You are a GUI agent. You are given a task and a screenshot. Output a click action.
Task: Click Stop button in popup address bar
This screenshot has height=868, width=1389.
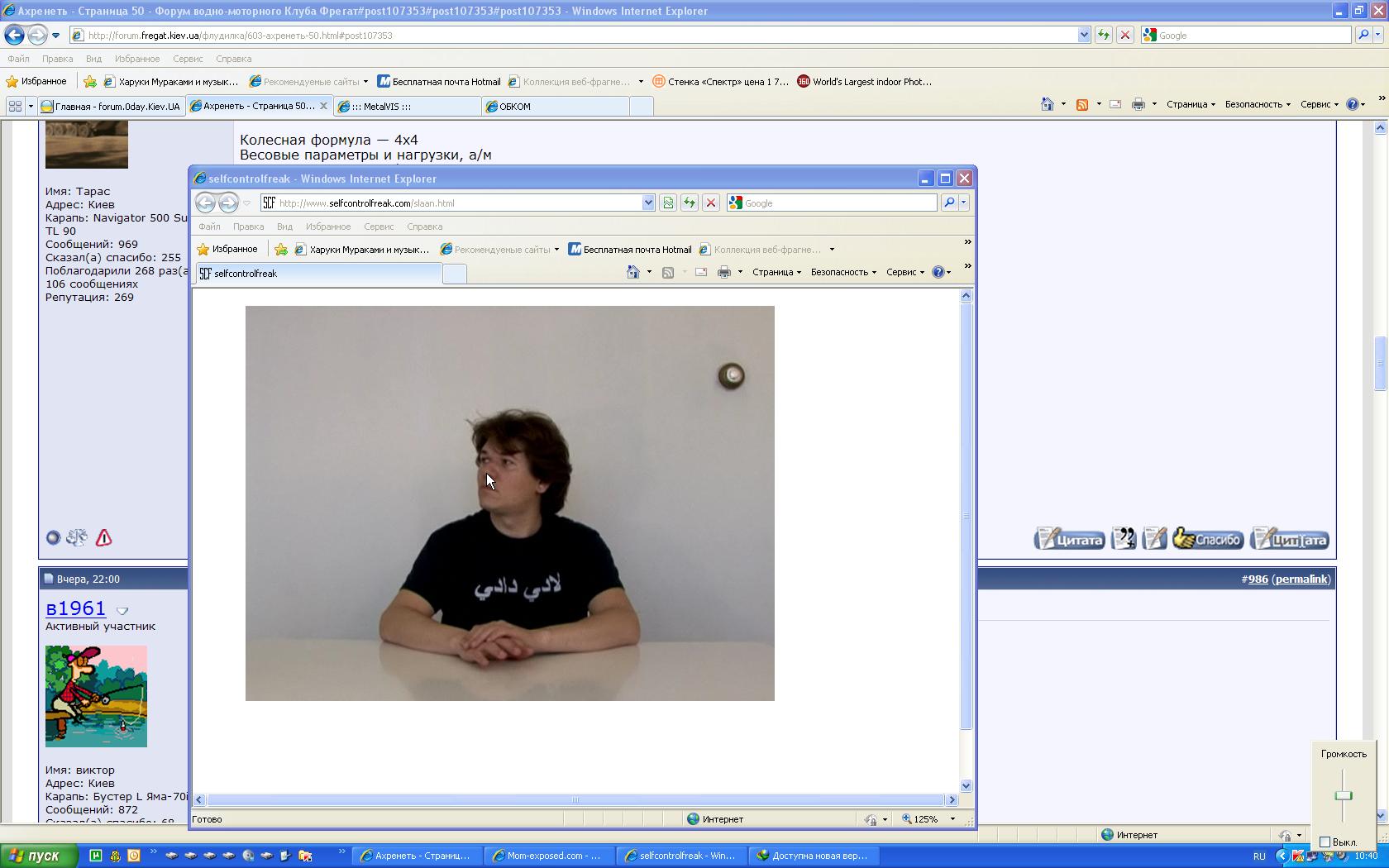pyautogui.click(x=710, y=203)
